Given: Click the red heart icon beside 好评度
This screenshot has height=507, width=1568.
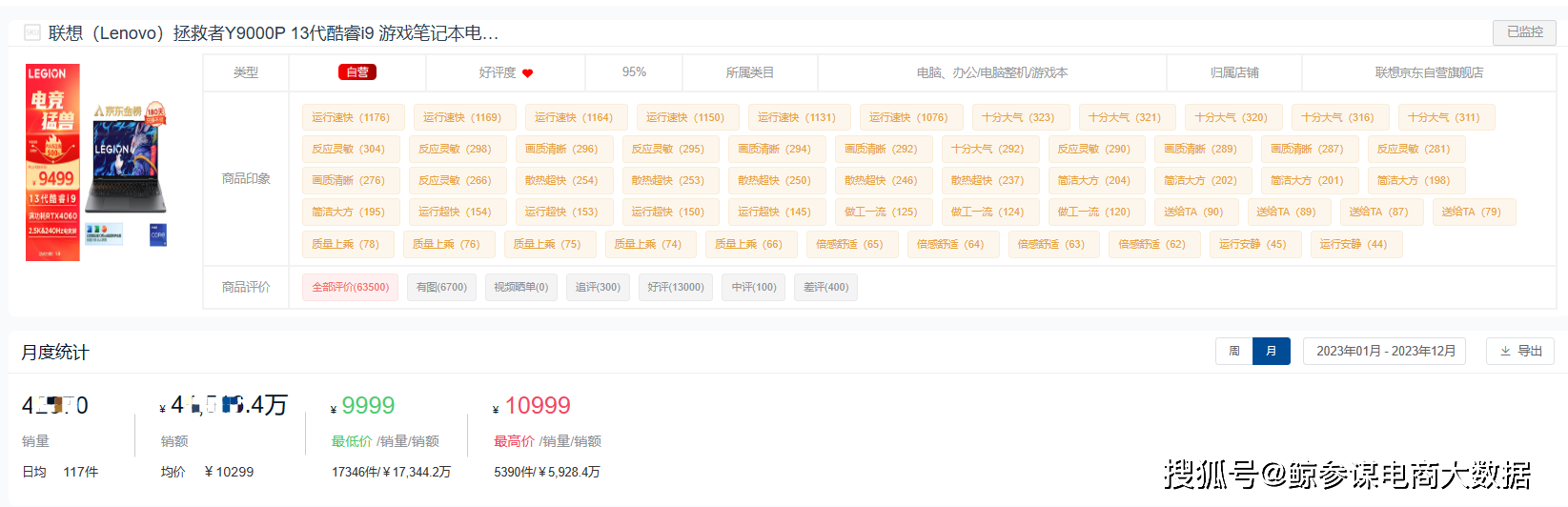Looking at the screenshot, I should click(527, 73).
